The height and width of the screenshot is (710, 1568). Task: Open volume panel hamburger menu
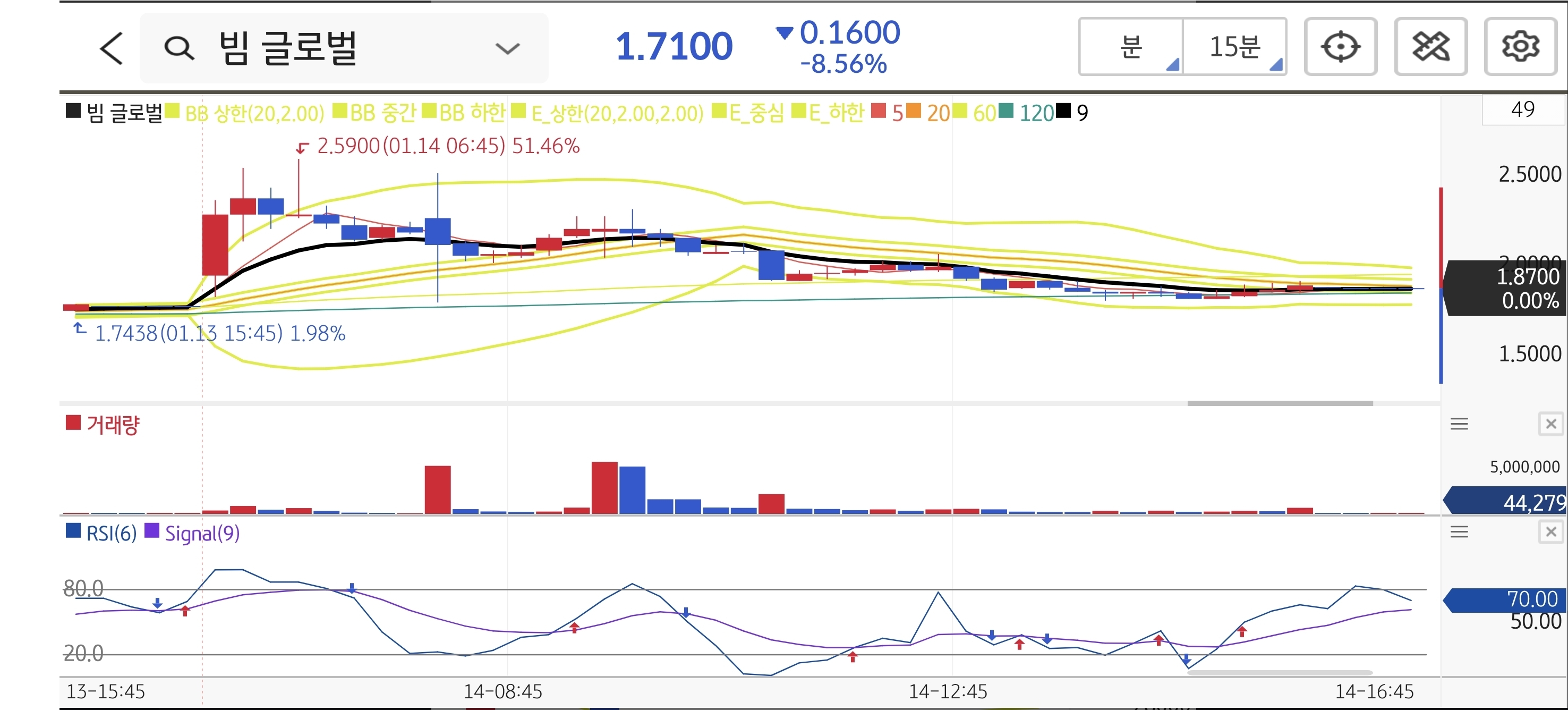pos(1459,424)
